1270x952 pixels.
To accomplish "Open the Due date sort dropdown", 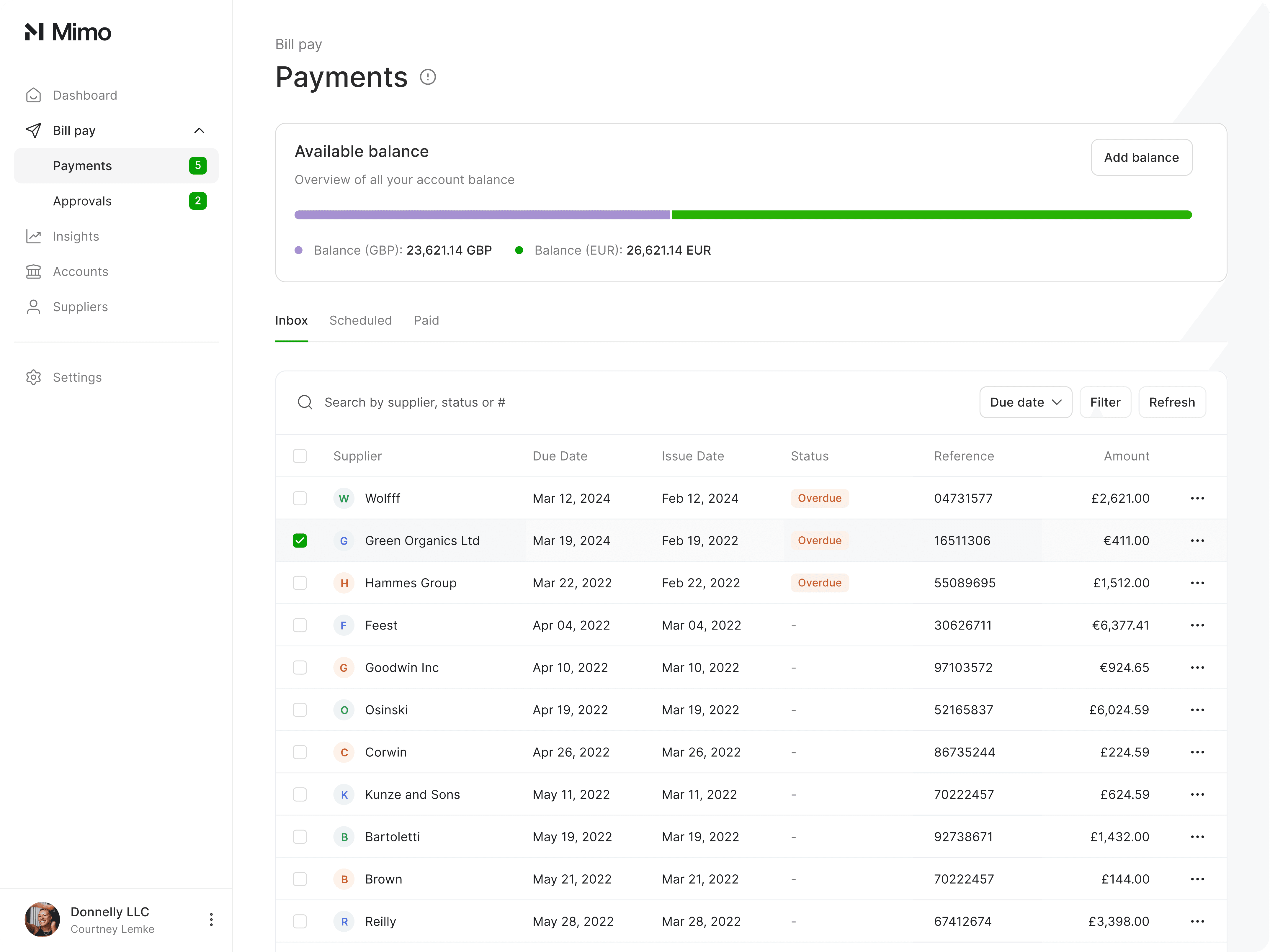I will [x=1025, y=402].
